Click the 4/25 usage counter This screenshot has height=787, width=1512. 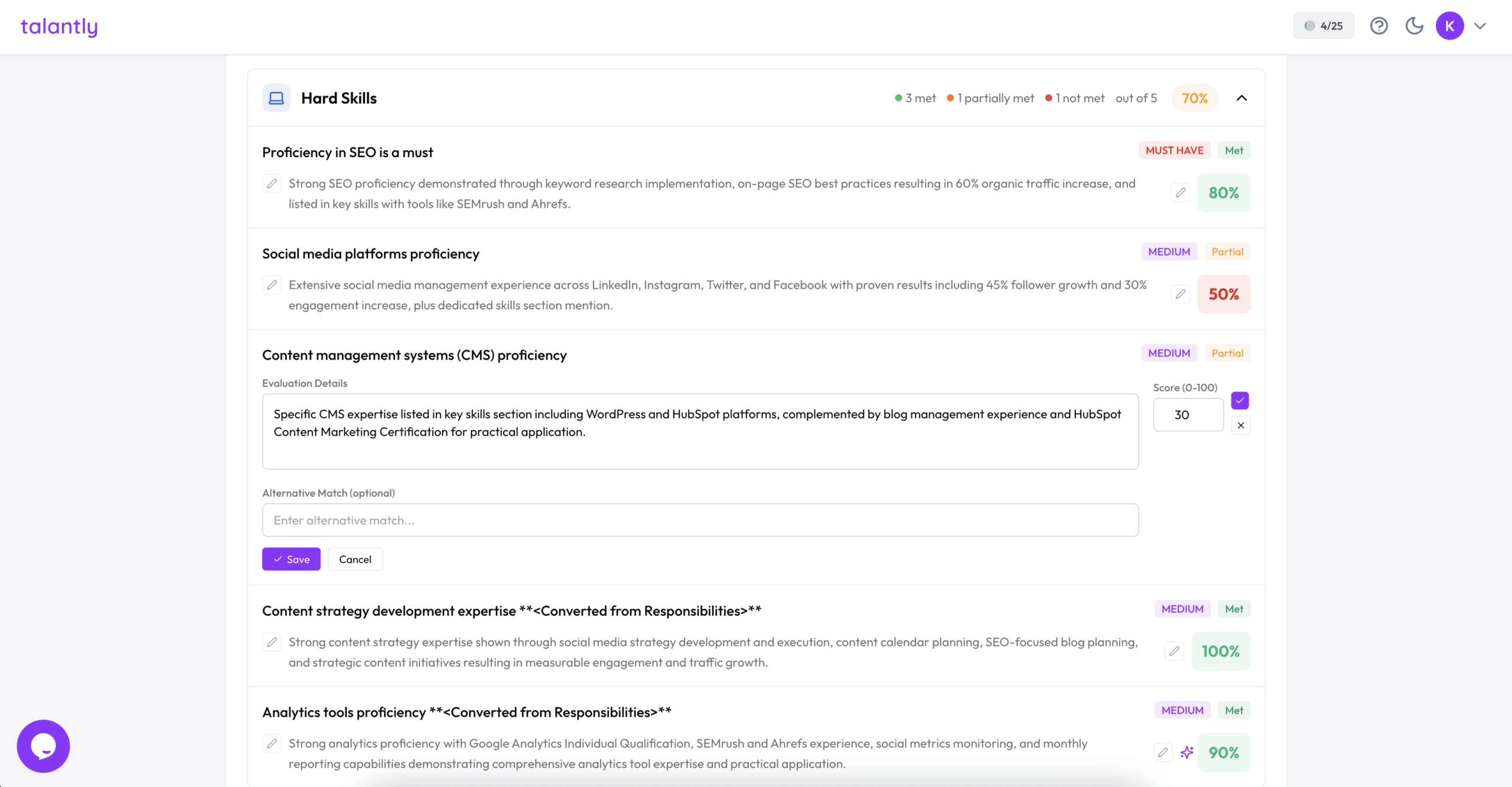pos(1323,26)
